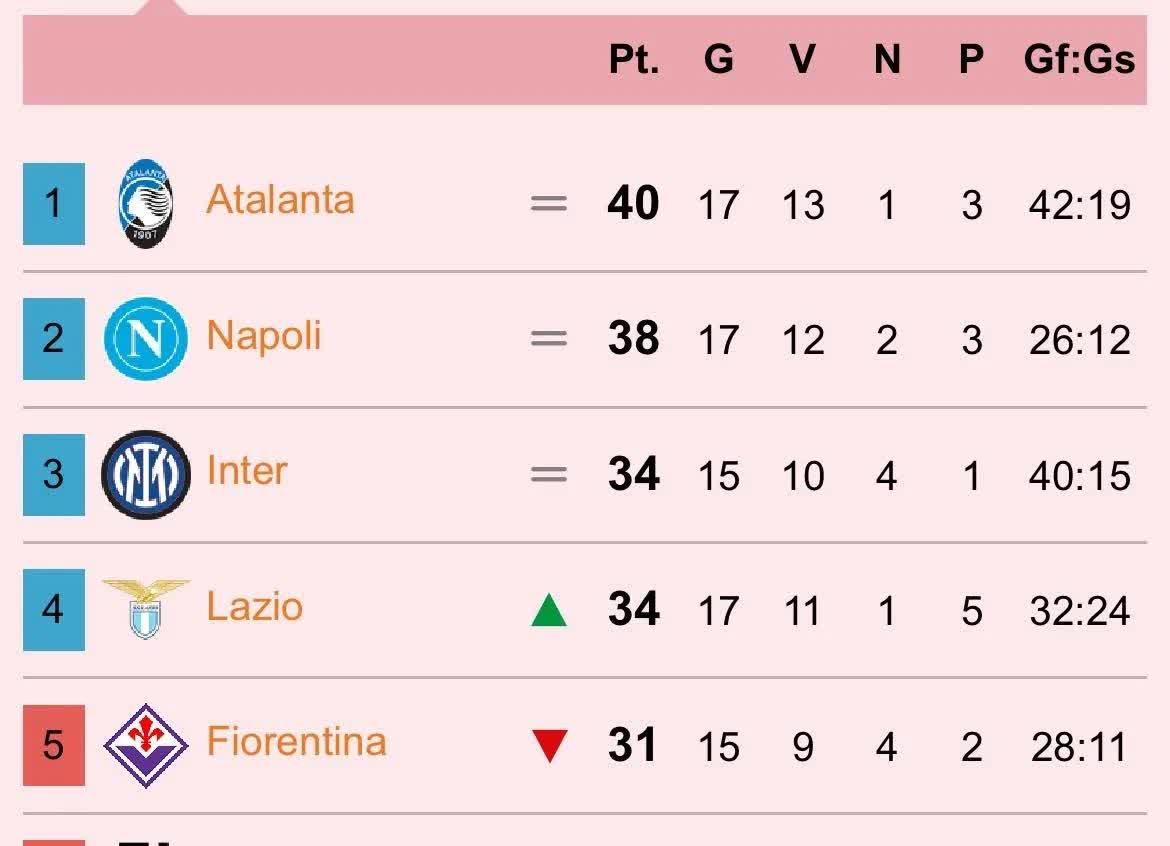Open the Atalanta team link

point(280,200)
